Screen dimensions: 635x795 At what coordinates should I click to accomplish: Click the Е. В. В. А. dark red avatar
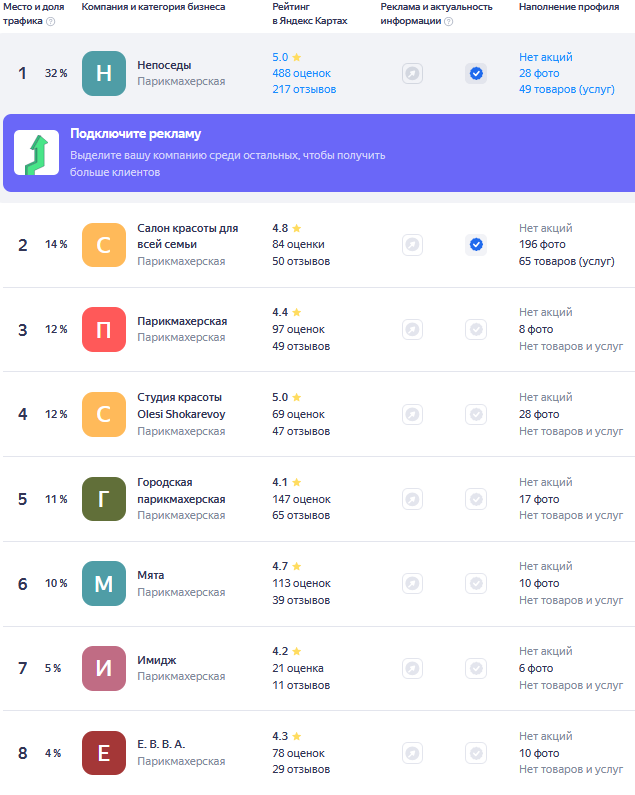pyautogui.click(x=104, y=753)
